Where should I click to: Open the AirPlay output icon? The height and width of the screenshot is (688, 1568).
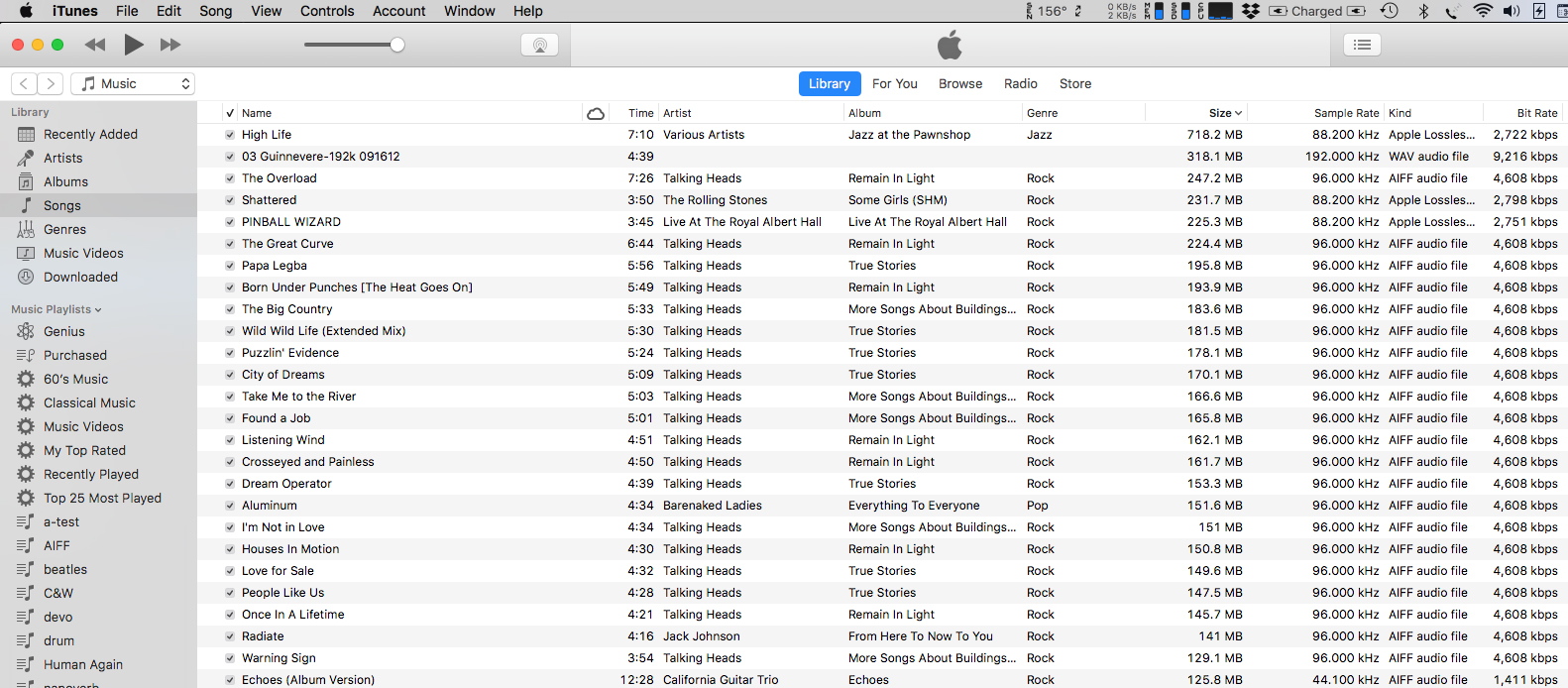point(539,45)
